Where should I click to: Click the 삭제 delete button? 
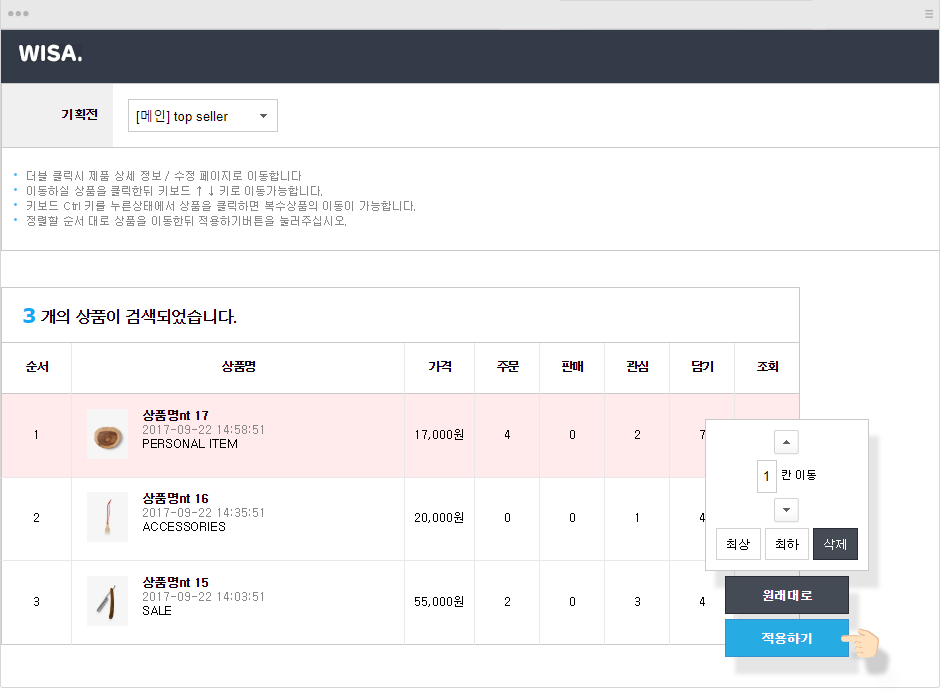835,544
